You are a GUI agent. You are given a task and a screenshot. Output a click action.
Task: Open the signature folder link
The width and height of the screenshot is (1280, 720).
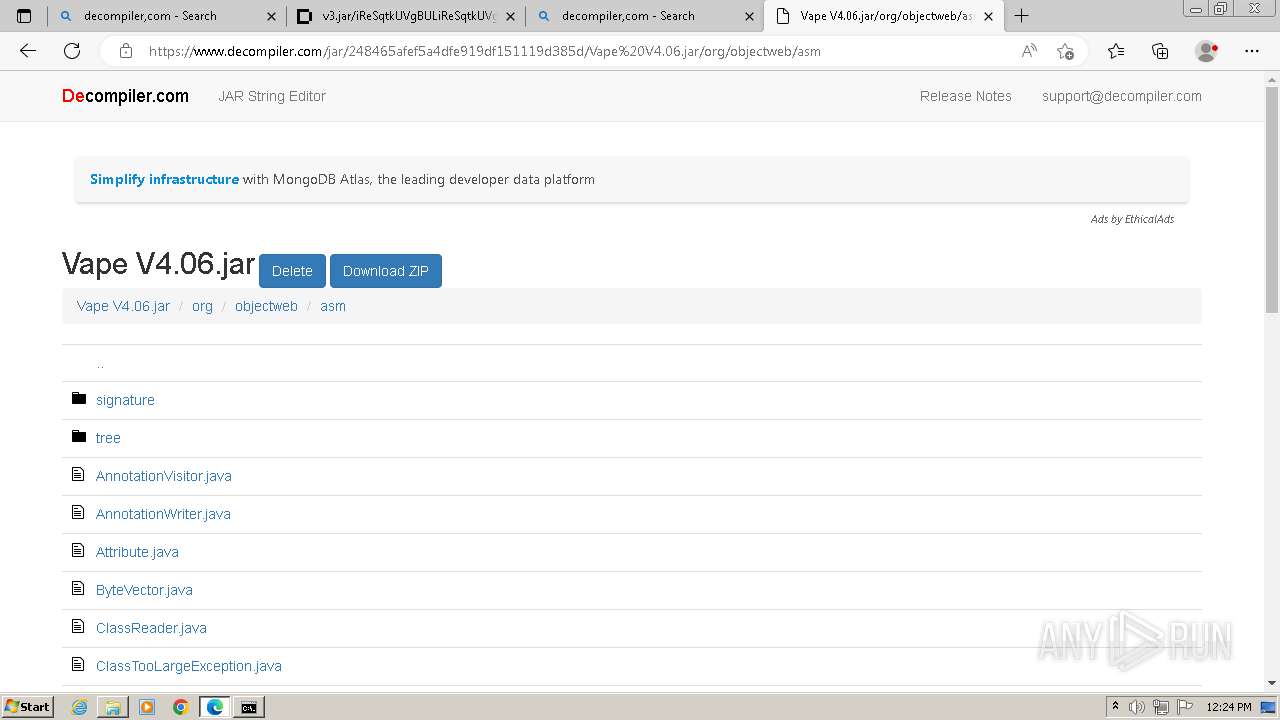125,400
